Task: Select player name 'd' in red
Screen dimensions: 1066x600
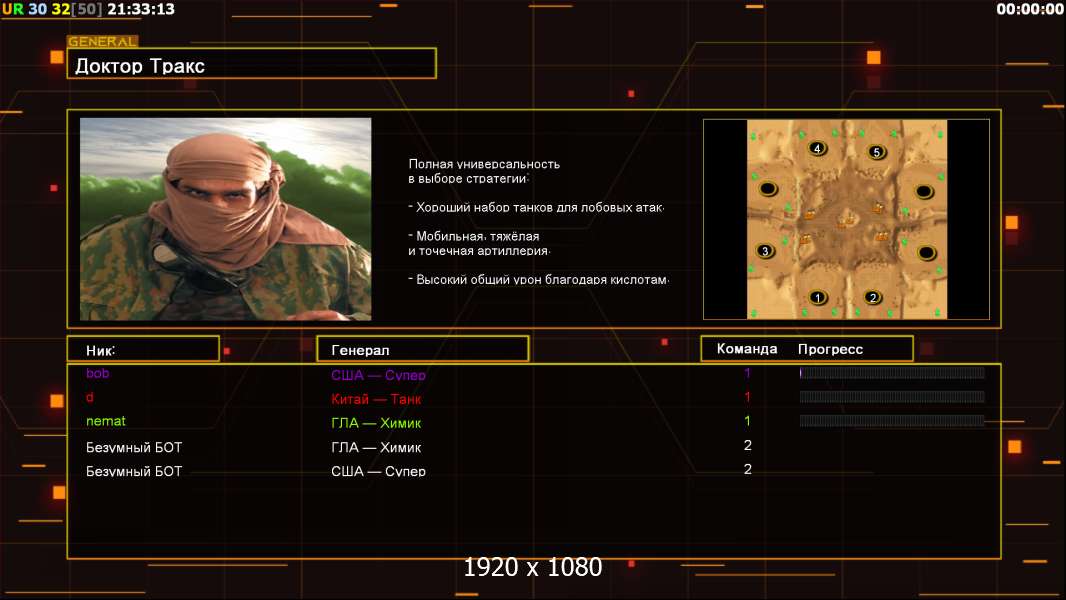Action: (90, 397)
